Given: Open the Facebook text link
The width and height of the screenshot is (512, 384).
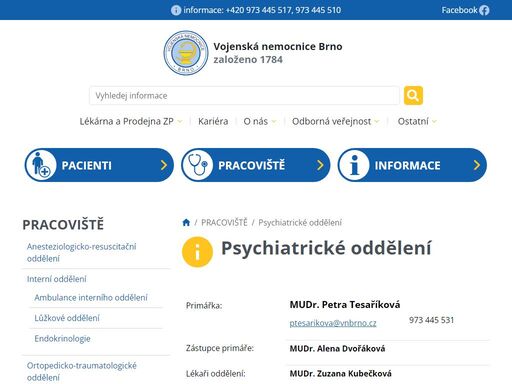Looking at the screenshot, I should (x=459, y=10).
